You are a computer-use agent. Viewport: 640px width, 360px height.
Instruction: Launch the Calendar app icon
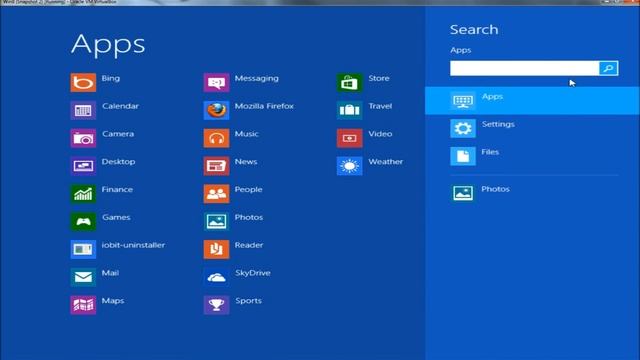click(x=83, y=110)
